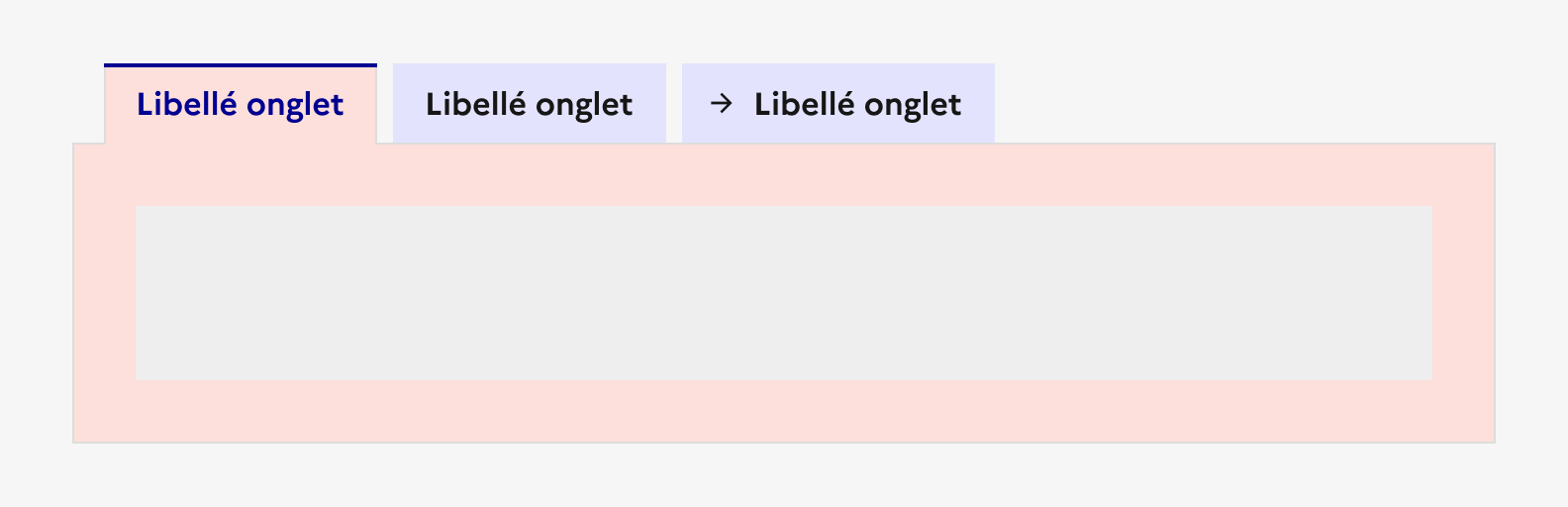The height and width of the screenshot is (507, 1568).
Task: Click the pink padding right of the gray box
Action: coord(1463,293)
